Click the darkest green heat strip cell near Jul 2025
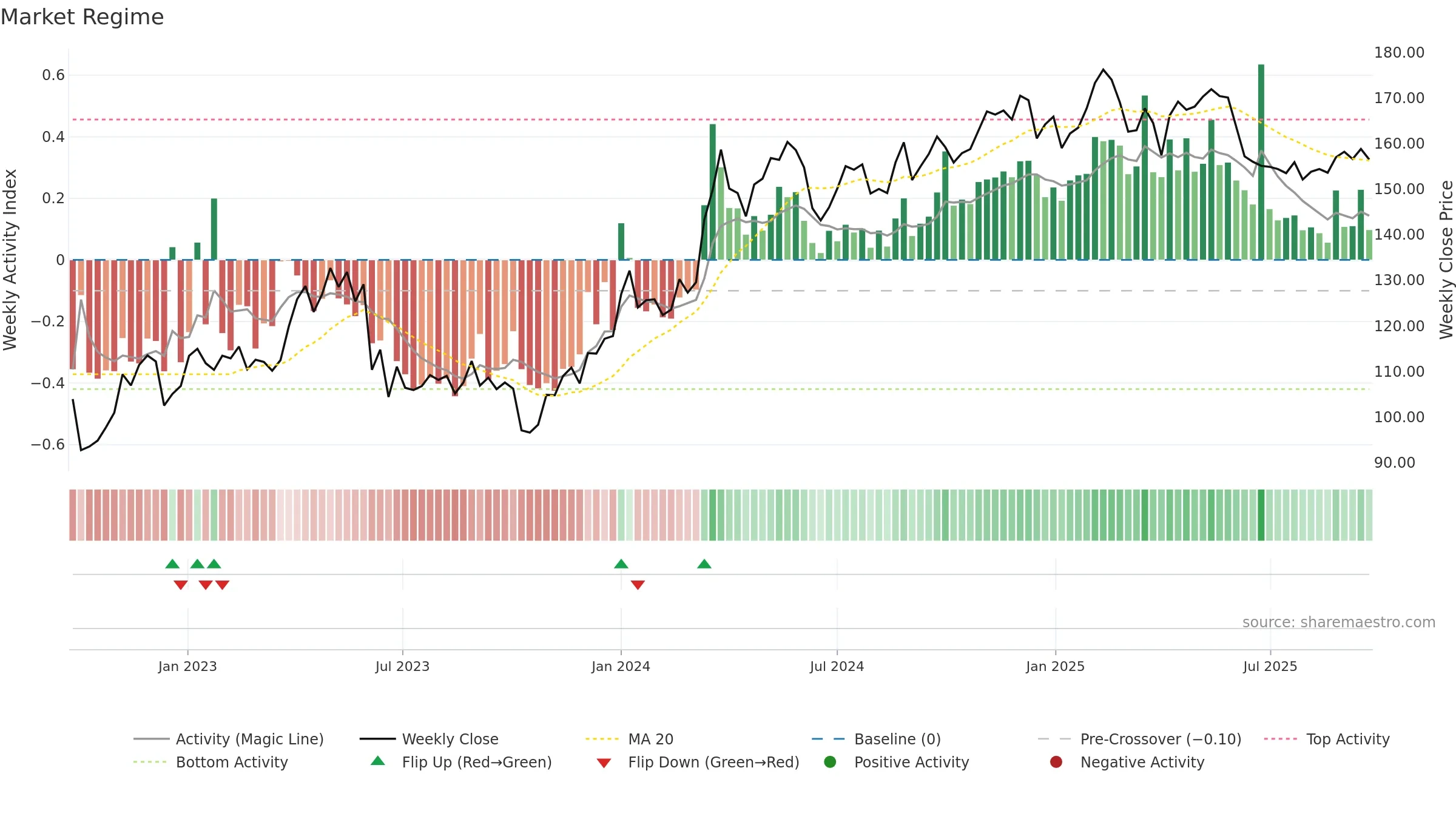The width and height of the screenshot is (1456, 819). tap(1261, 514)
